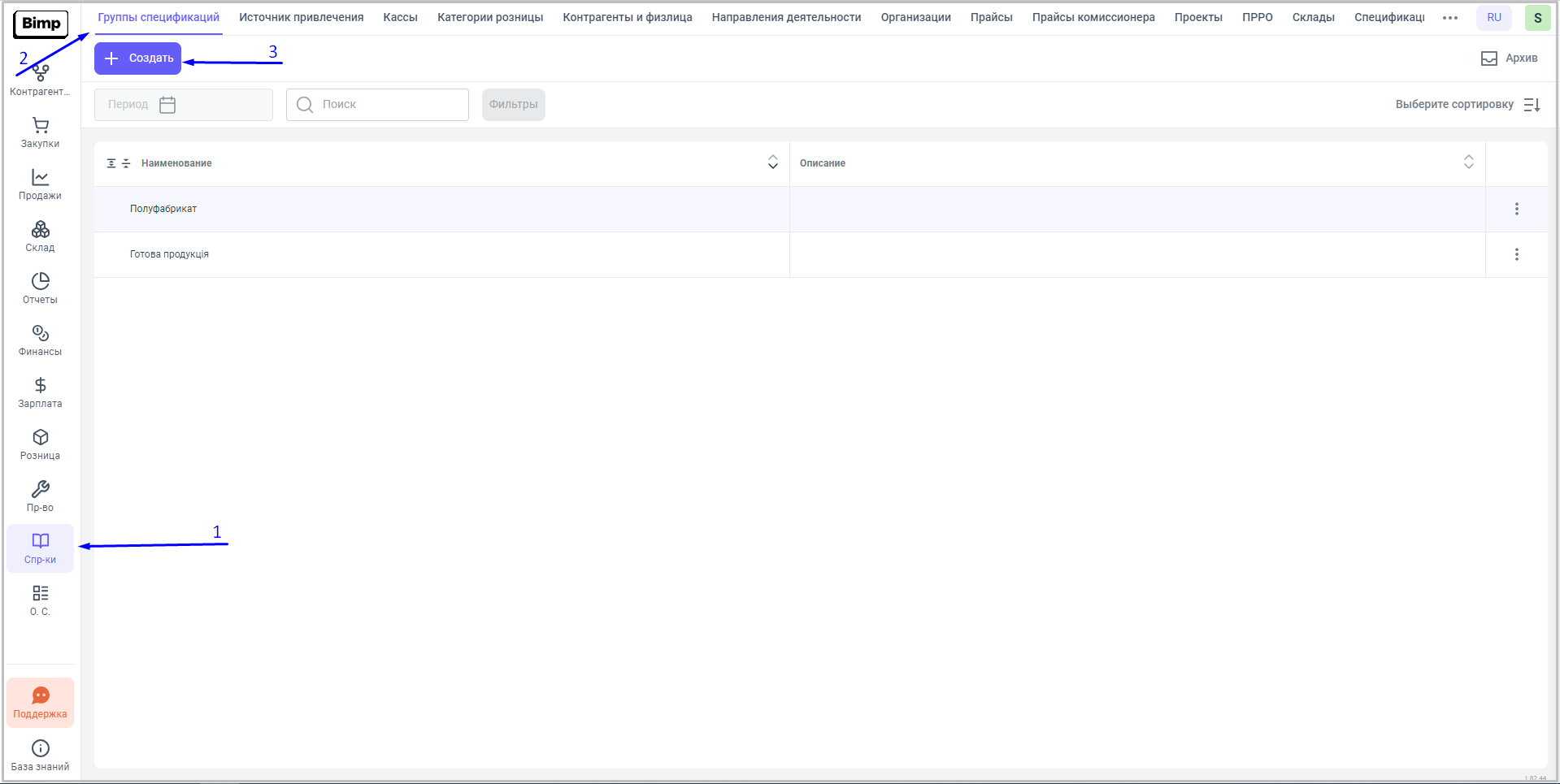Open the Продажи sales chart section
1560x784 pixels.
(x=40, y=184)
